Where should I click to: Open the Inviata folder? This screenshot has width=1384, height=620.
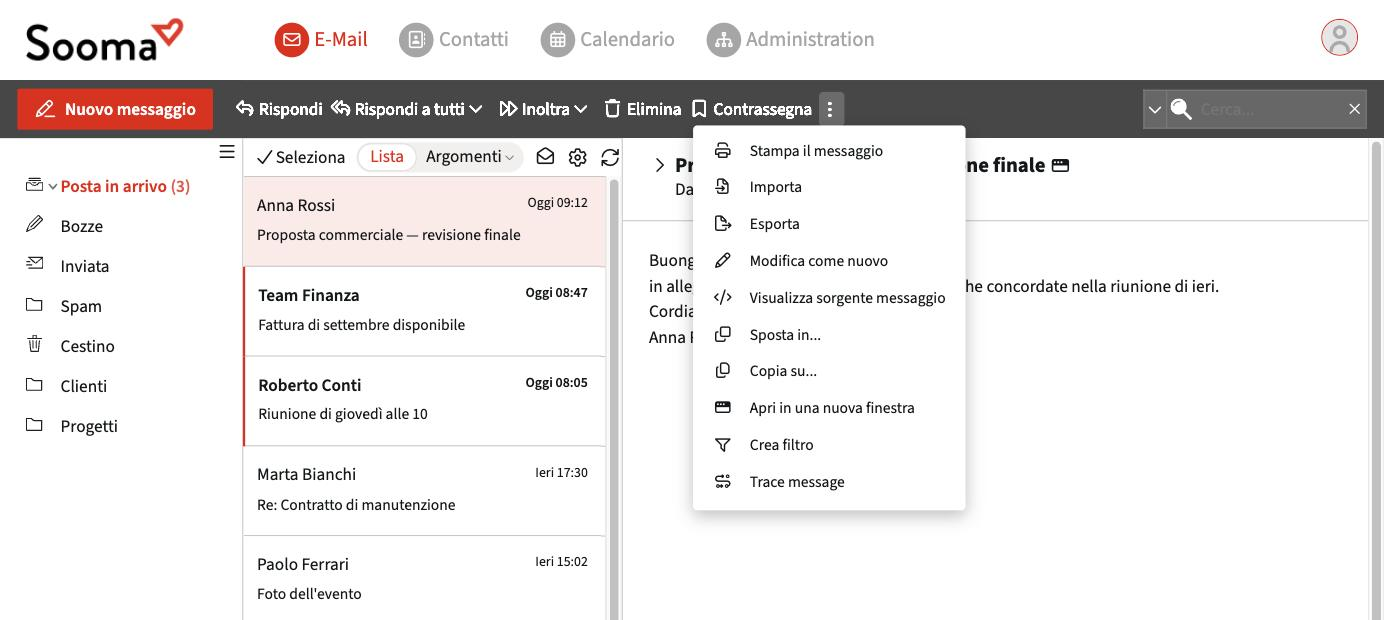click(x=85, y=266)
